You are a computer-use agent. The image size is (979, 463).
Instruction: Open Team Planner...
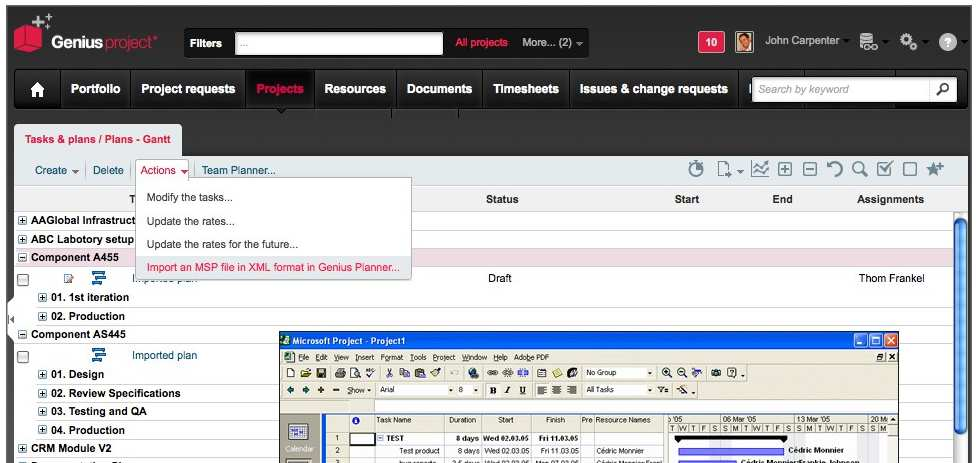point(239,170)
